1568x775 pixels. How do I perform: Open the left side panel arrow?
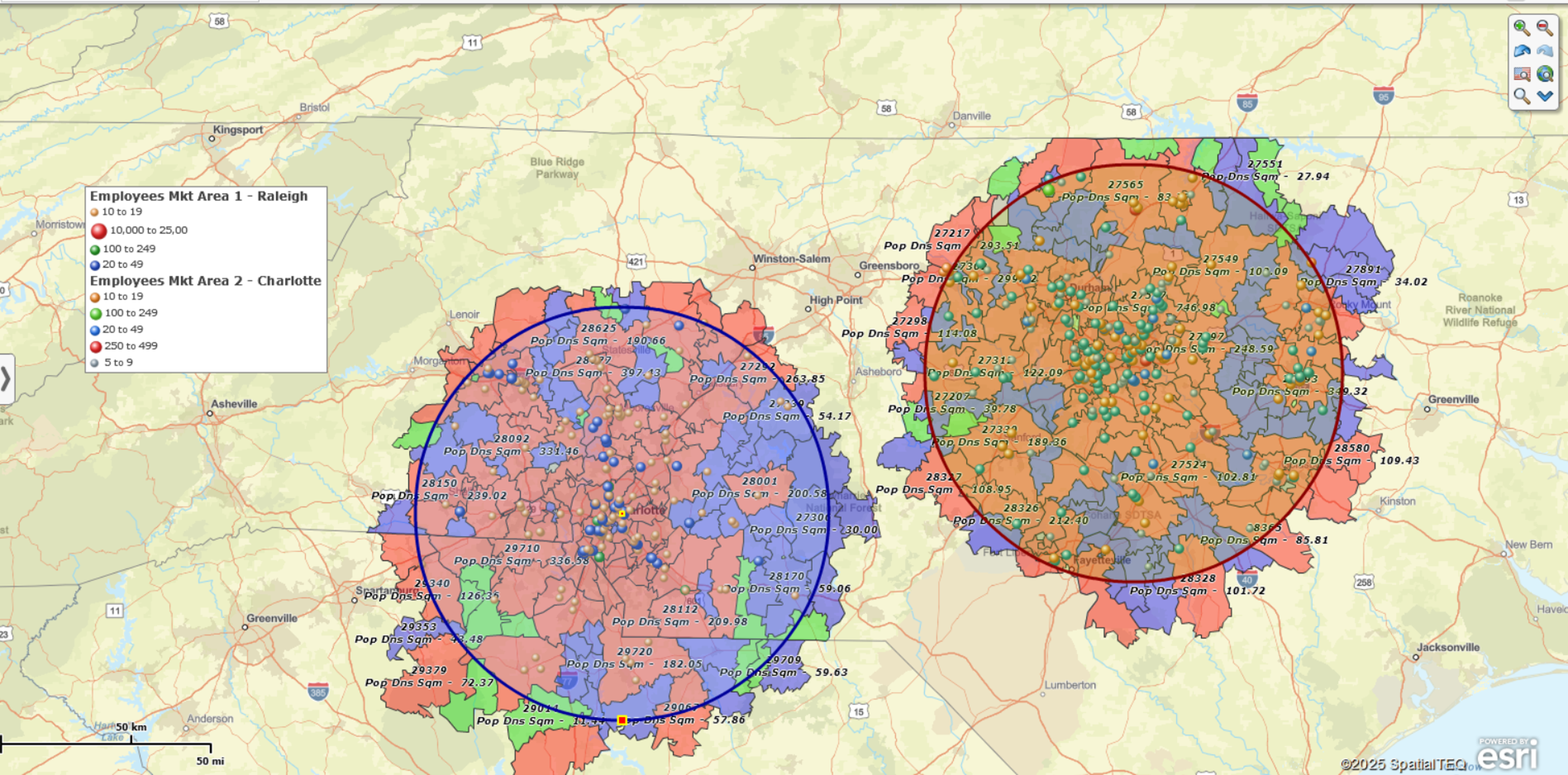(6, 379)
